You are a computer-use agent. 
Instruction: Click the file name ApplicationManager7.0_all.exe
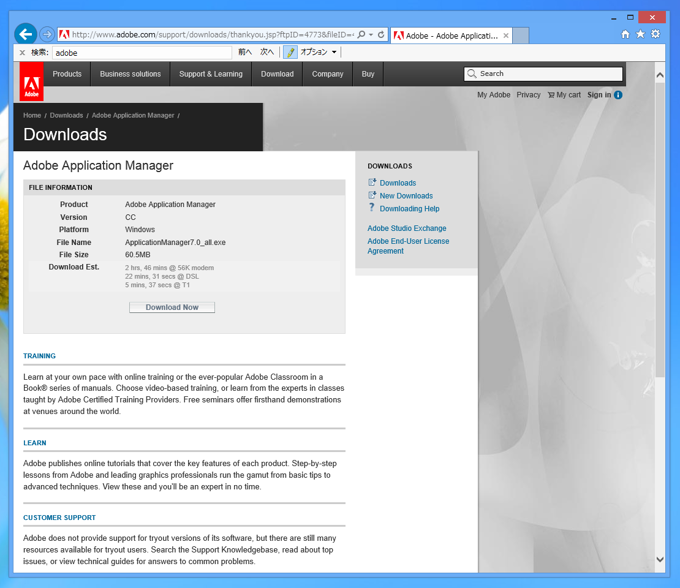coord(175,242)
